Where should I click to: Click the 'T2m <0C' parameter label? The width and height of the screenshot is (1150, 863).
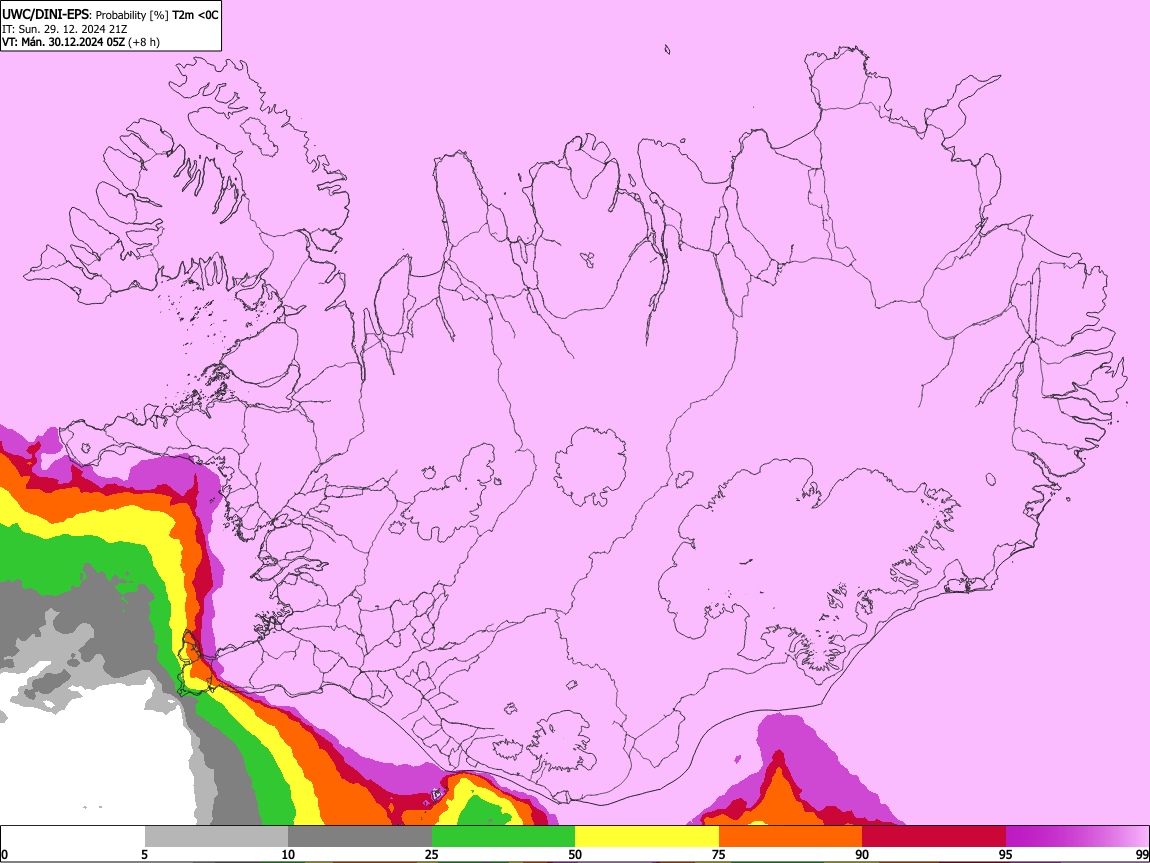tap(195, 15)
